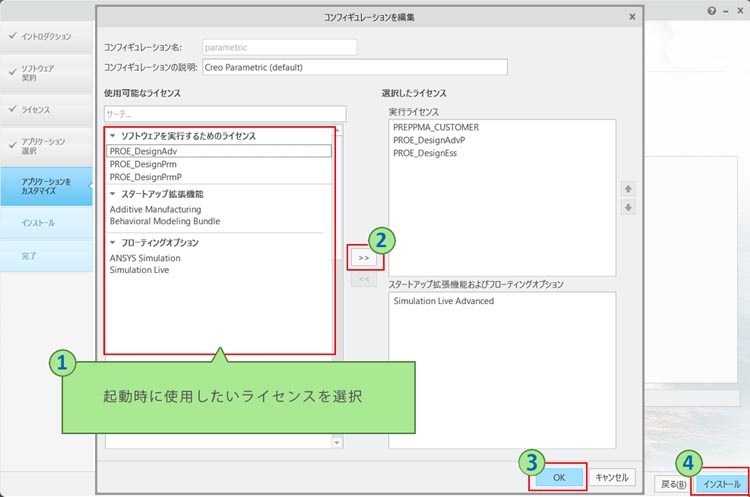
Task: Add license with the >> button
Action: pyautogui.click(x=364, y=258)
